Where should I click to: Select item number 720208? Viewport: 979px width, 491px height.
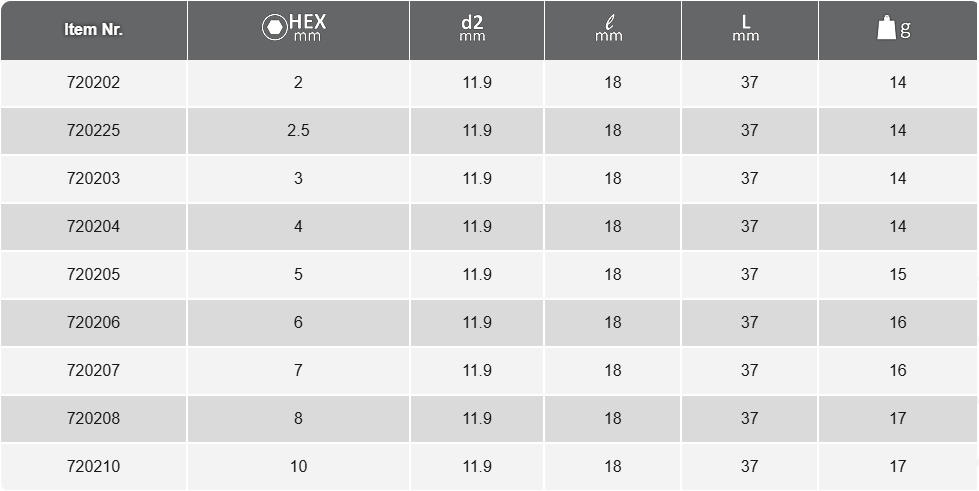(94, 418)
